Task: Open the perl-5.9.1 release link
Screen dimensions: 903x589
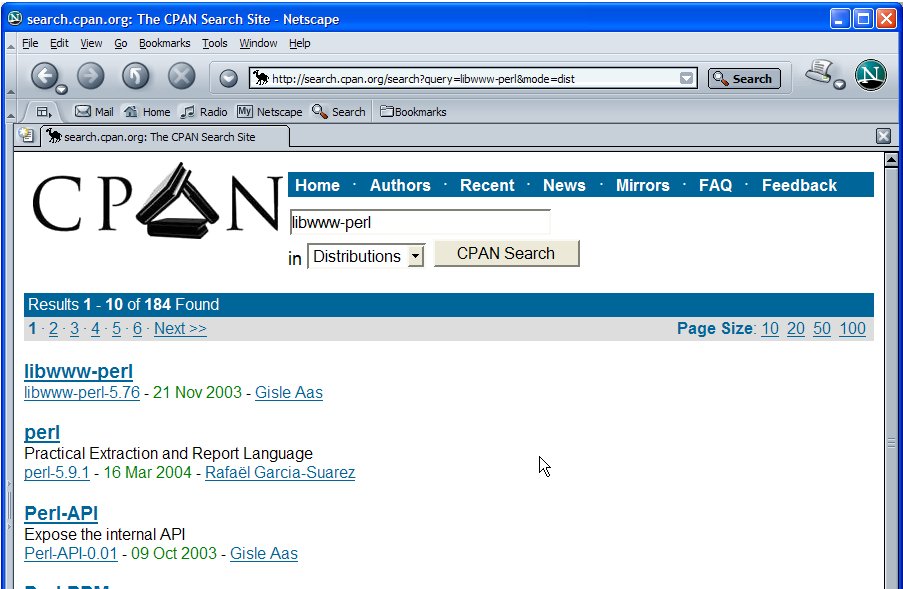Action: [56, 473]
